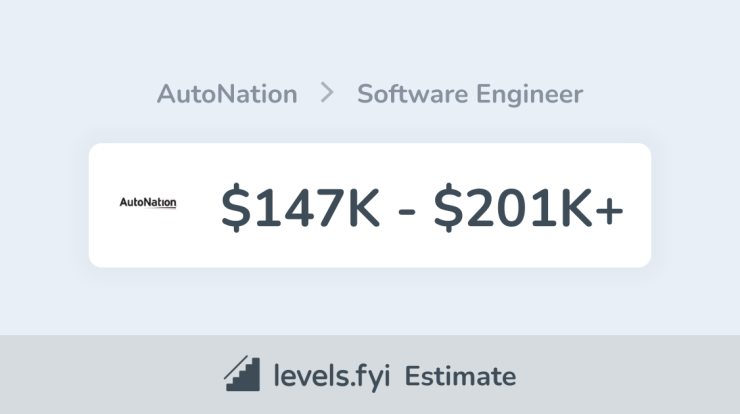Image resolution: width=740 pixels, height=414 pixels.
Task: Click the dollar sign before 147K
Action: (235, 207)
